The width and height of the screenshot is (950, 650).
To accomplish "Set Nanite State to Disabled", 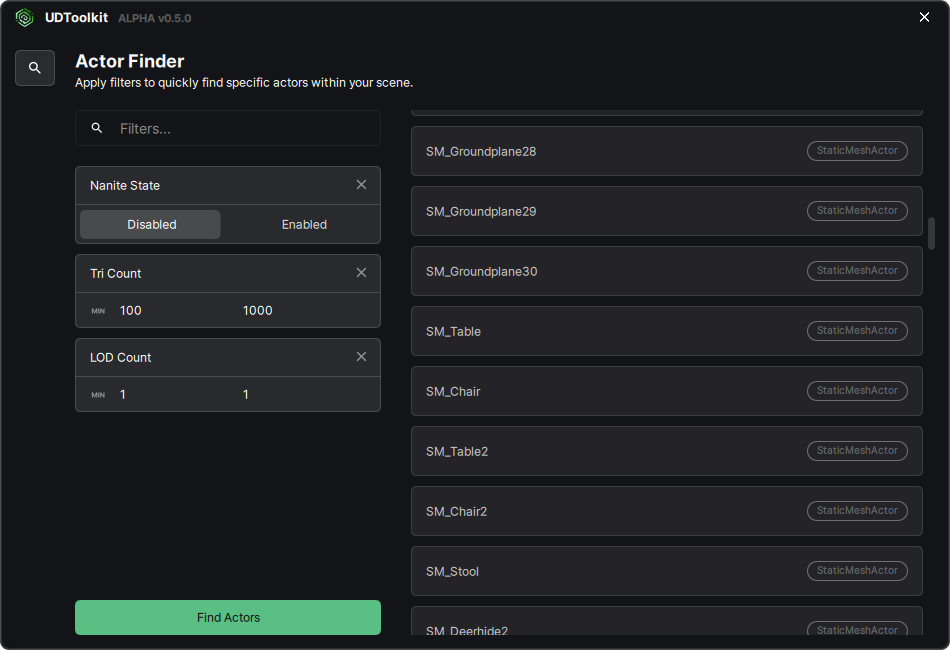I will [150, 224].
